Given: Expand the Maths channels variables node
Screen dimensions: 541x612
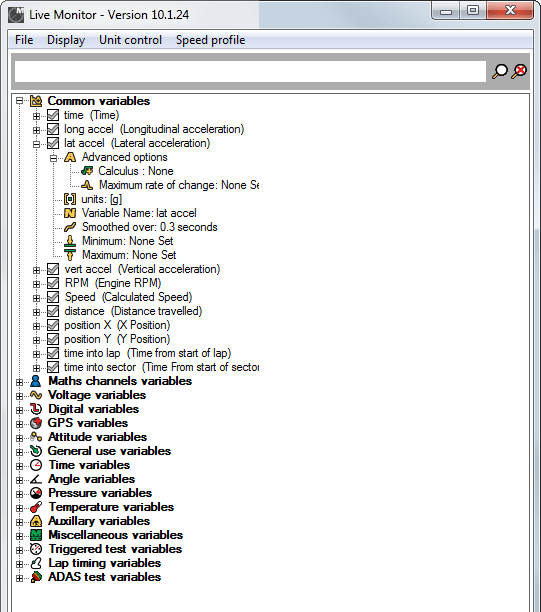Looking at the screenshot, I should (x=19, y=381).
